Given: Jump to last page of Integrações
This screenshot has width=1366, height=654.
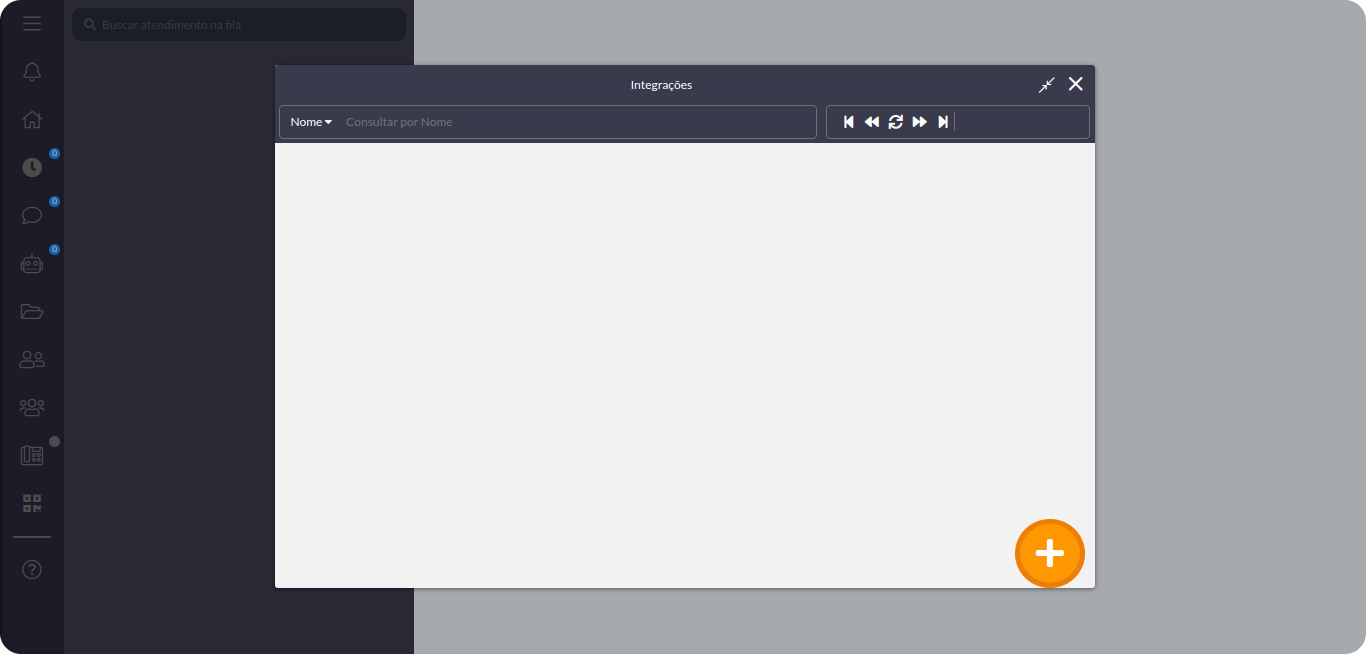Looking at the screenshot, I should pyautogui.click(x=943, y=122).
